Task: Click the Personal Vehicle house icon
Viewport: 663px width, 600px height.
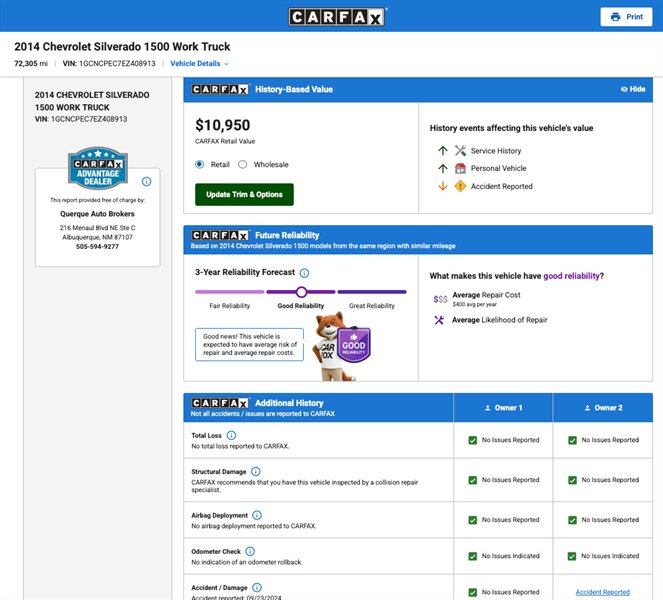Action: pos(460,168)
